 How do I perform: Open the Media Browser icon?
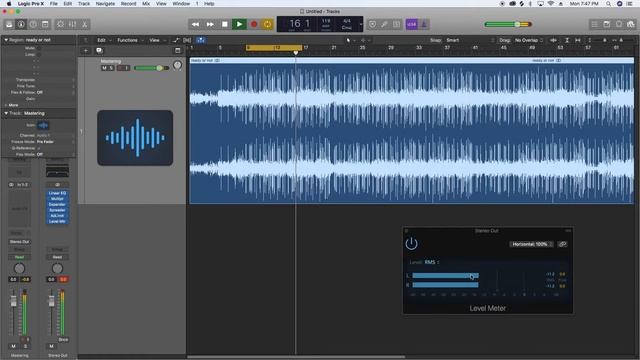(631, 24)
